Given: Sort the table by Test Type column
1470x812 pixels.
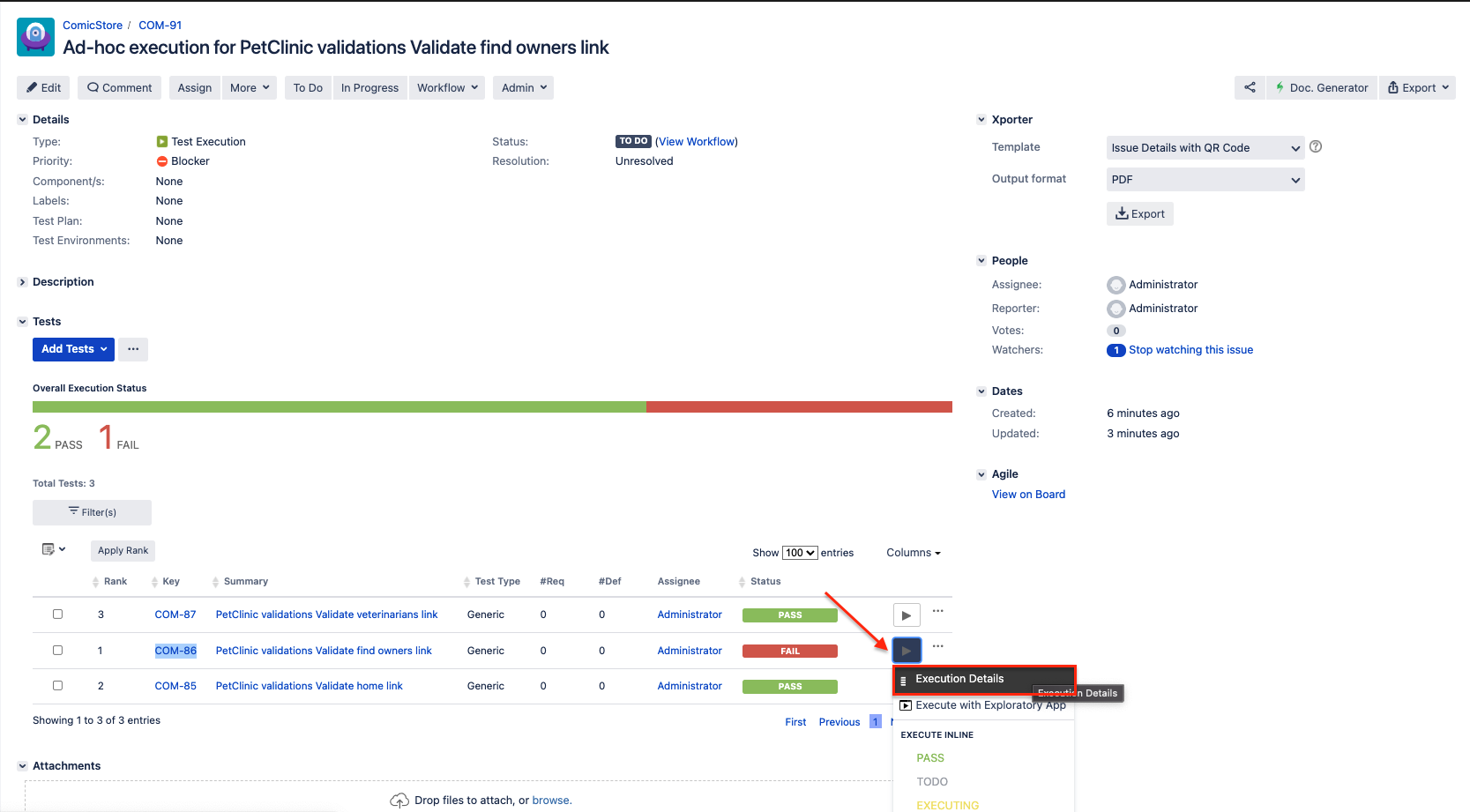Looking at the screenshot, I should 491,582.
